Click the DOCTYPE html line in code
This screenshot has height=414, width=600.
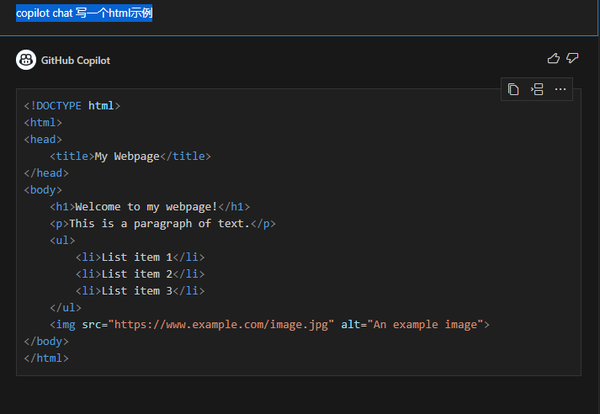tap(72, 105)
